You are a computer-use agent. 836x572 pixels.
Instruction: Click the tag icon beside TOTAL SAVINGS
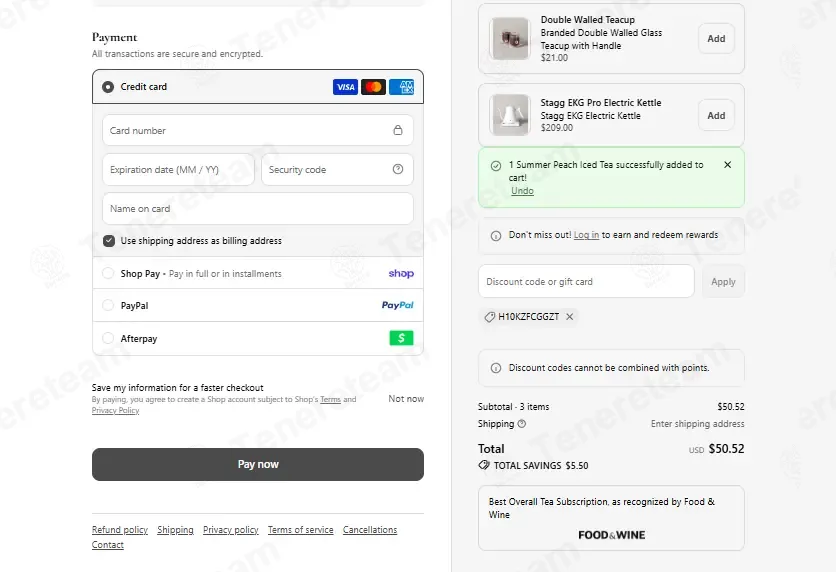tap(484, 465)
